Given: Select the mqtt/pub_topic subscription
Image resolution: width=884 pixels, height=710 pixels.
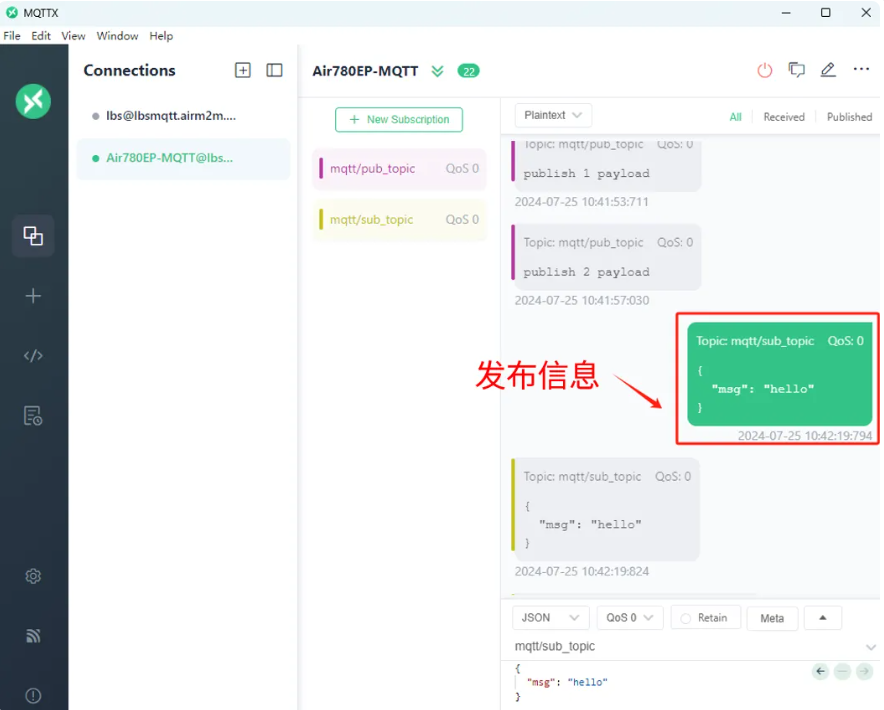Looking at the screenshot, I should 399,169.
